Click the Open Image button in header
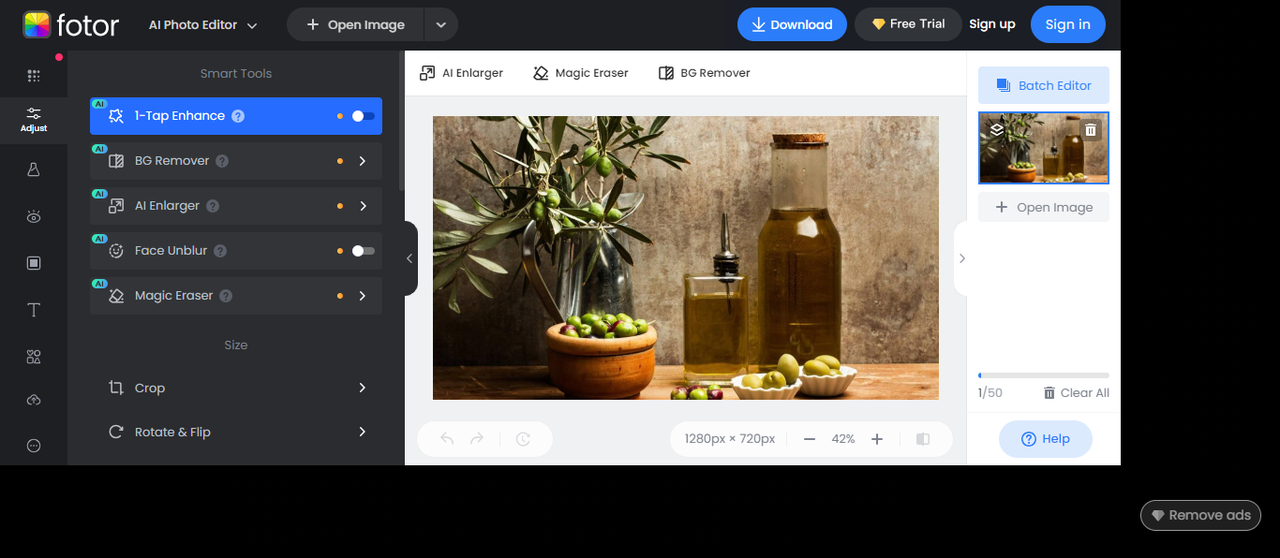This screenshot has width=1280, height=558. (x=356, y=25)
